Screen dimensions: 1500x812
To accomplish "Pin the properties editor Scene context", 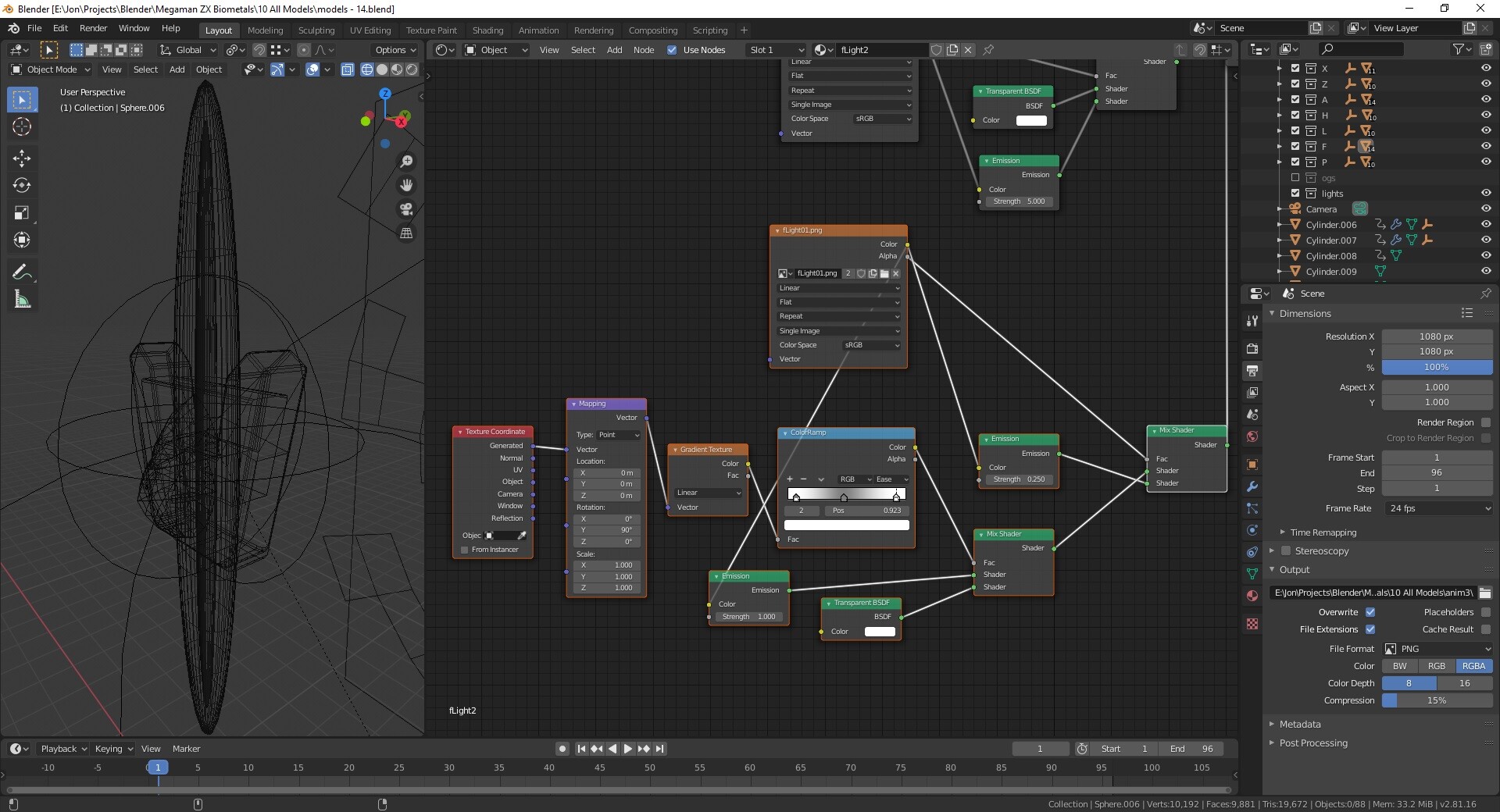I will pyautogui.click(x=1485, y=294).
